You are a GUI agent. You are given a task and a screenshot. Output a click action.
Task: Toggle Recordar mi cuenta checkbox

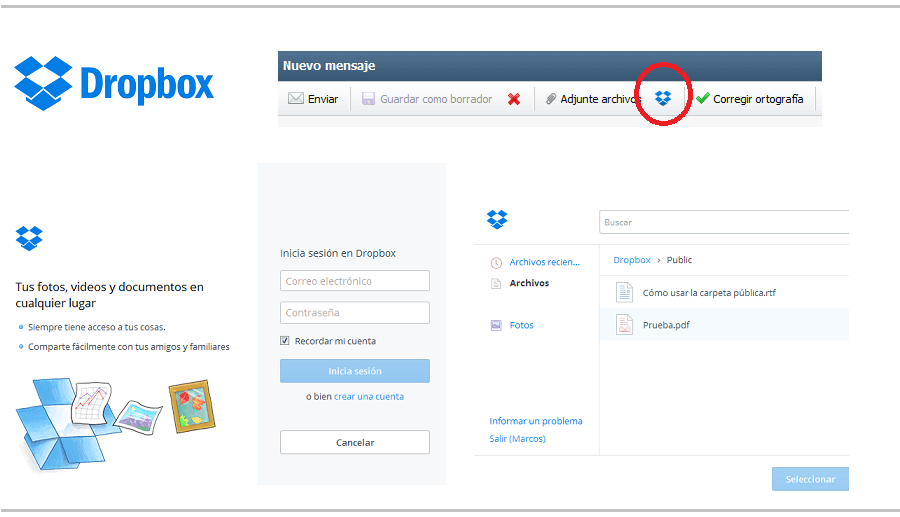click(x=285, y=341)
